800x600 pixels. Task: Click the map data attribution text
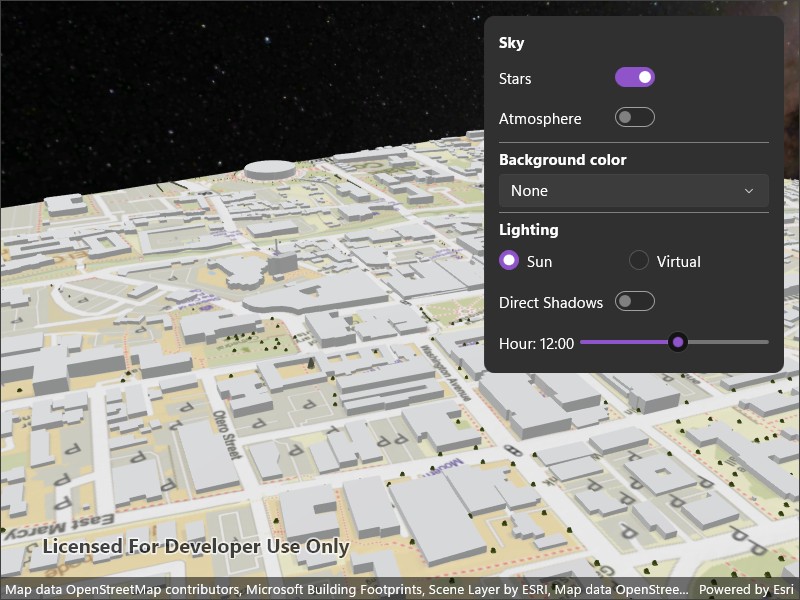(x=346, y=589)
